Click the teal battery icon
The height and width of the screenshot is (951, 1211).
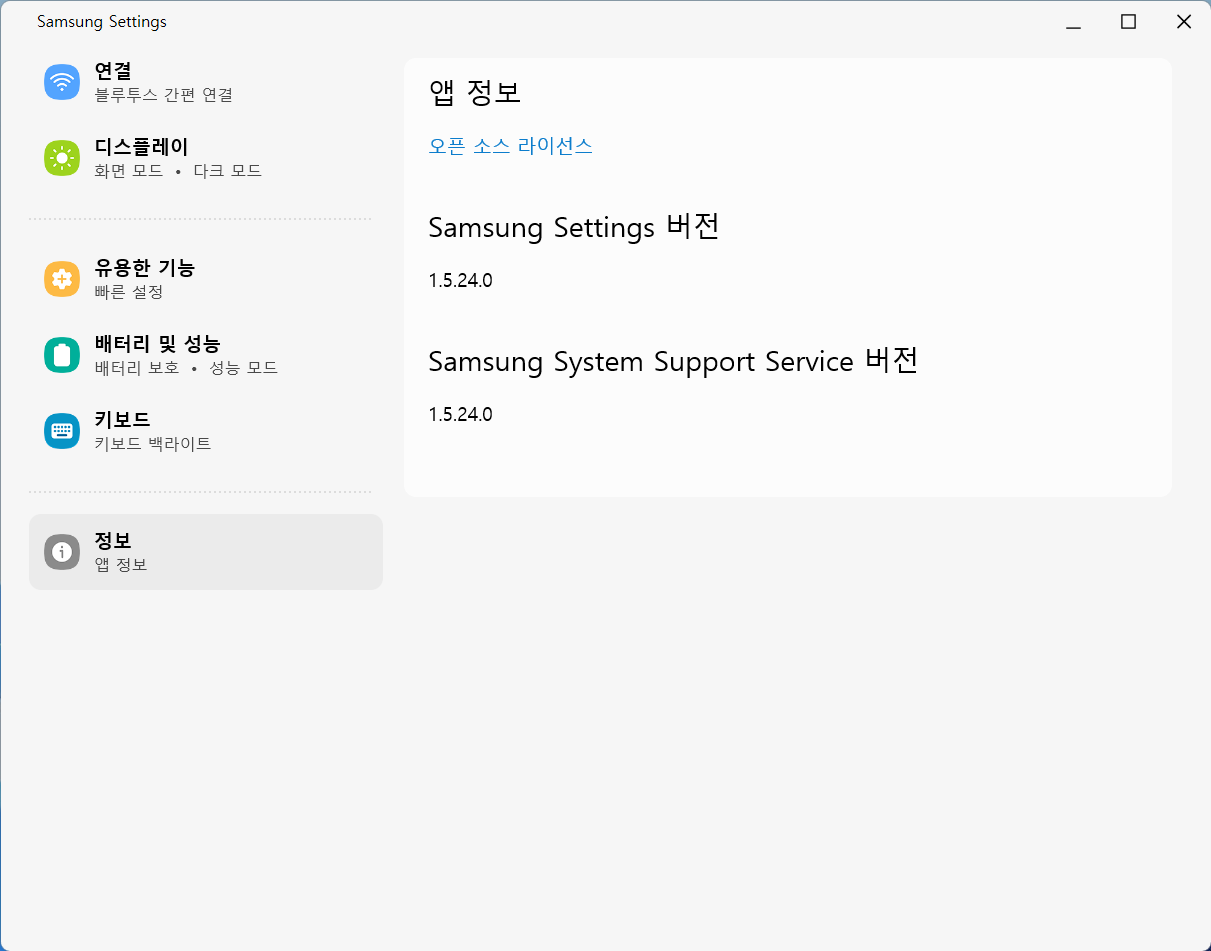(x=62, y=355)
